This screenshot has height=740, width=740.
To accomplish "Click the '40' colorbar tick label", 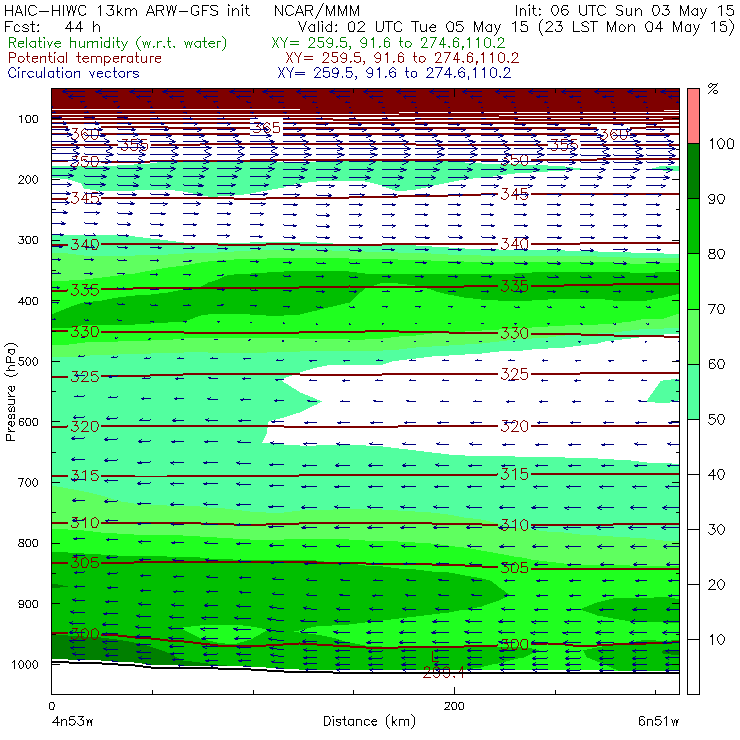I will click(716, 474).
